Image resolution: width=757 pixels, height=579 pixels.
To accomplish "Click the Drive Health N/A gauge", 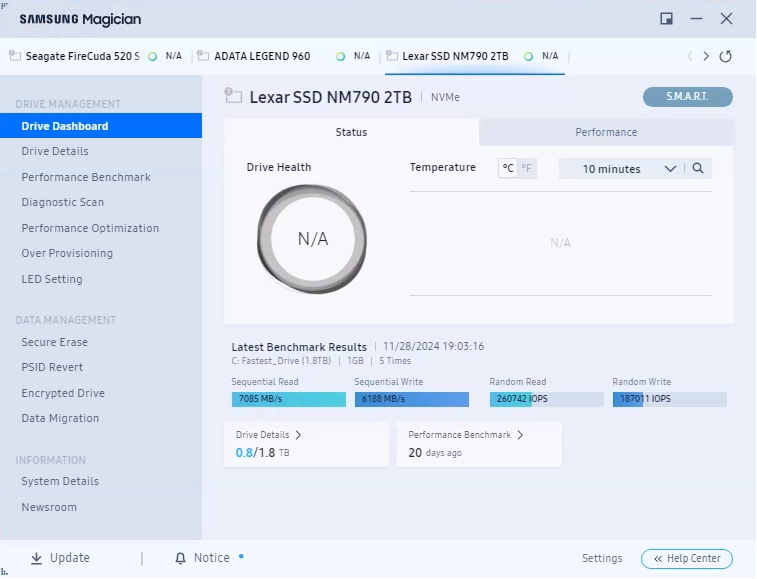I will click(312, 239).
